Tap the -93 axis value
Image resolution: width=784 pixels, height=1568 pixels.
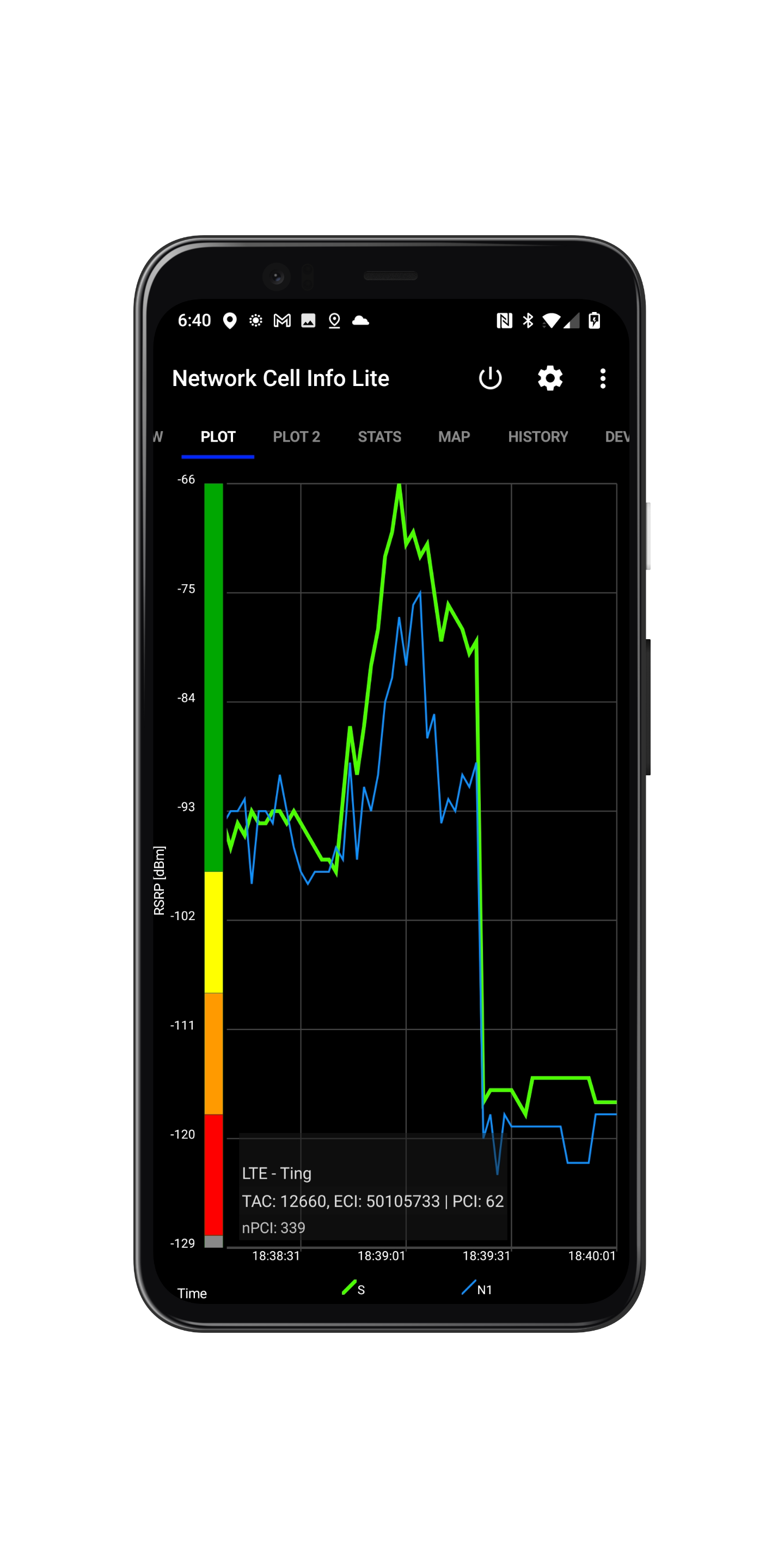tap(186, 806)
